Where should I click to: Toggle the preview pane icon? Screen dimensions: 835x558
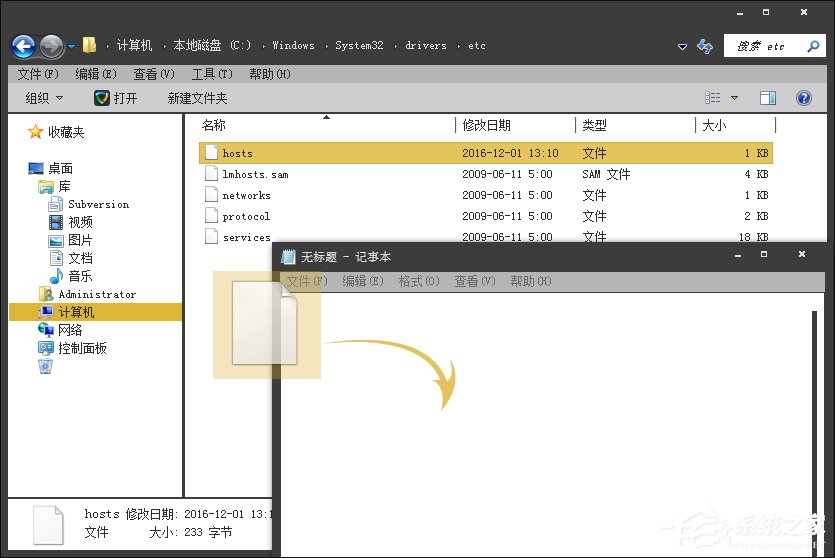click(768, 98)
